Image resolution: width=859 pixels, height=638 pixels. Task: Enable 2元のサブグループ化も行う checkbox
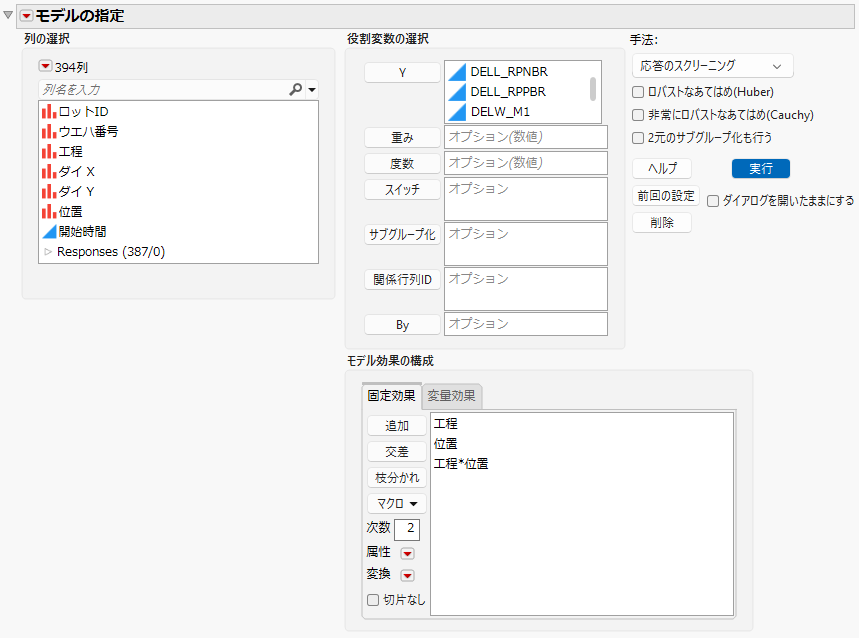638,138
